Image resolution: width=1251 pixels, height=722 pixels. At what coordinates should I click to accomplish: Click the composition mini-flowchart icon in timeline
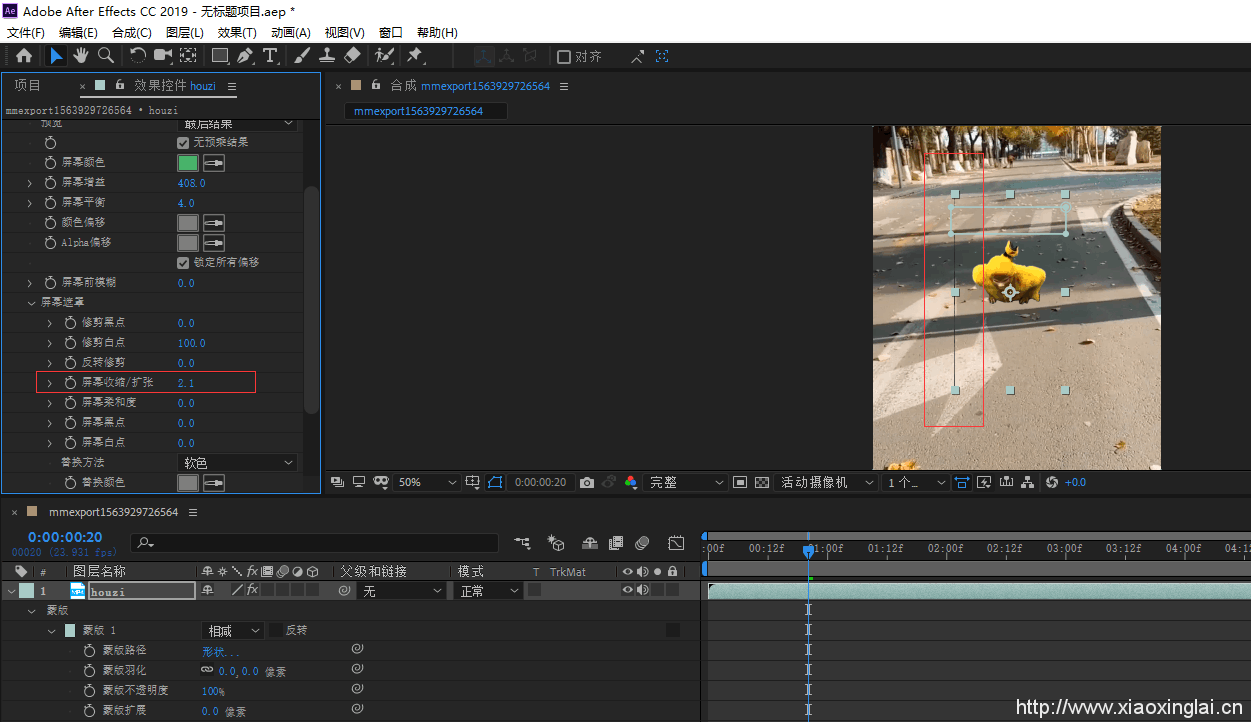(522, 543)
